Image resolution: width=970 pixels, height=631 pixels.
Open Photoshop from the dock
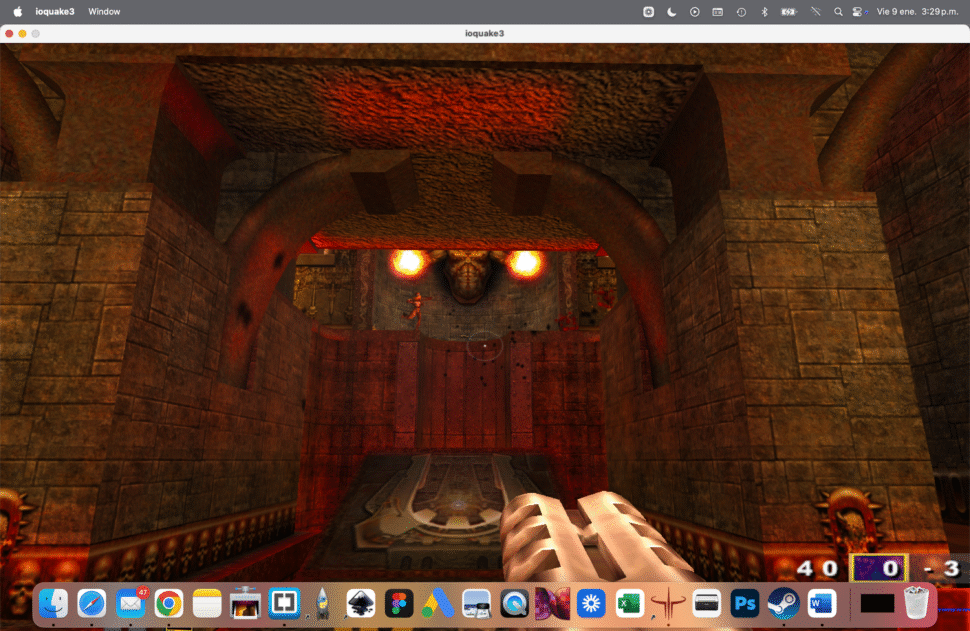click(x=744, y=604)
